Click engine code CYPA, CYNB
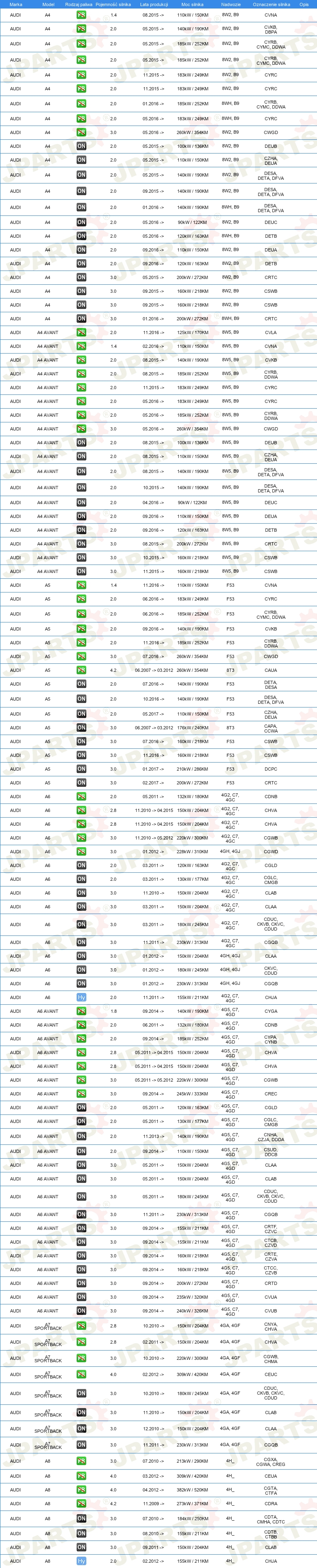This screenshot has width=317, height=1568. (271, 1039)
